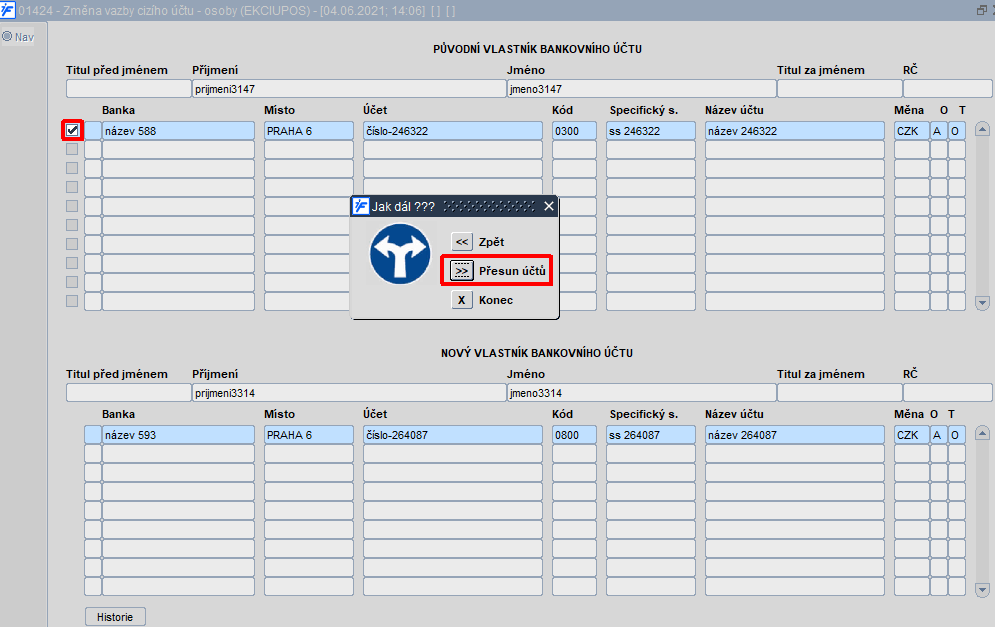
Task: Click the PRAHA 6 field in název 593 row
Action: click(308, 435)
